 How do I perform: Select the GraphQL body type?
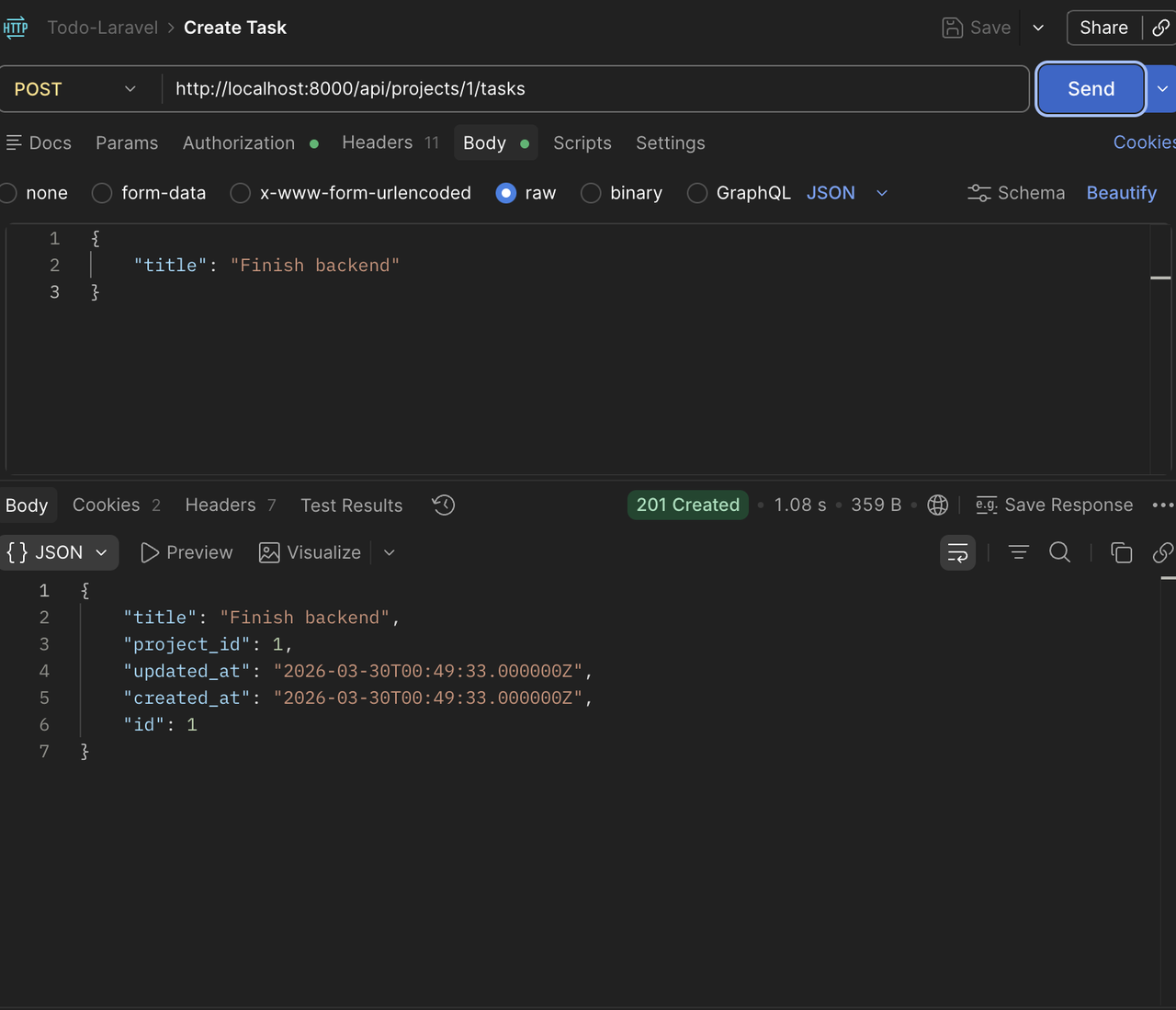coord(697,193)
